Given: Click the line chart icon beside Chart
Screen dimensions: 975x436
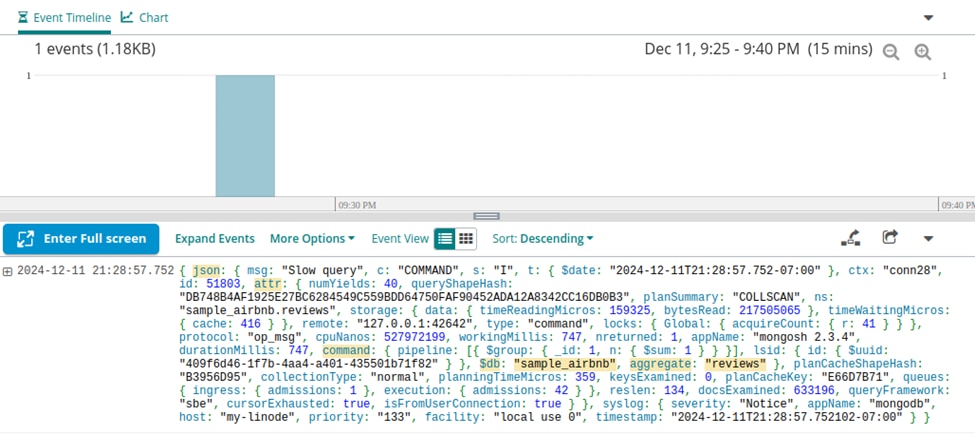Looking at the screenshot, I should 127,18.
